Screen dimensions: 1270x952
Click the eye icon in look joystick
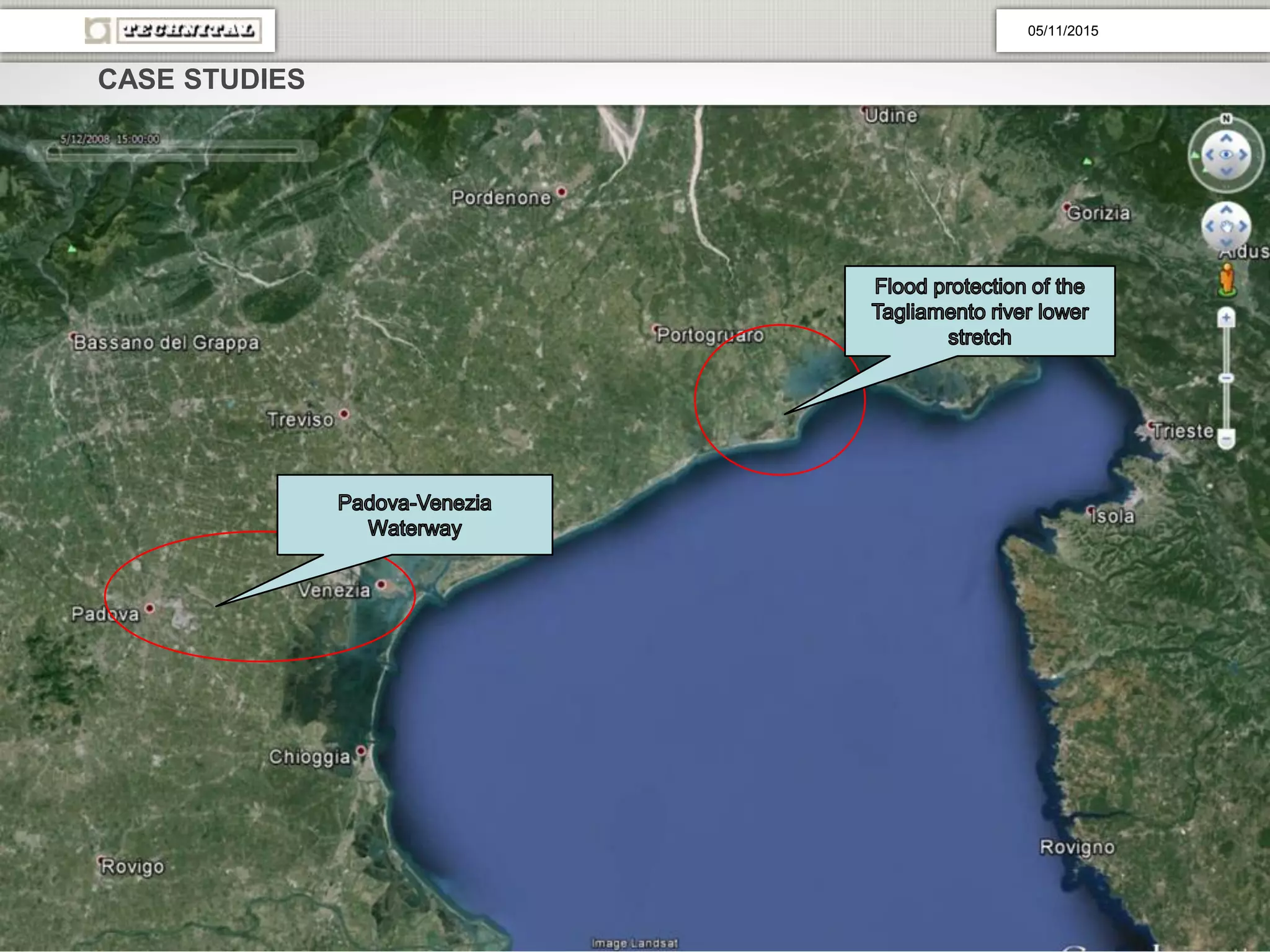pos(1226,155)
